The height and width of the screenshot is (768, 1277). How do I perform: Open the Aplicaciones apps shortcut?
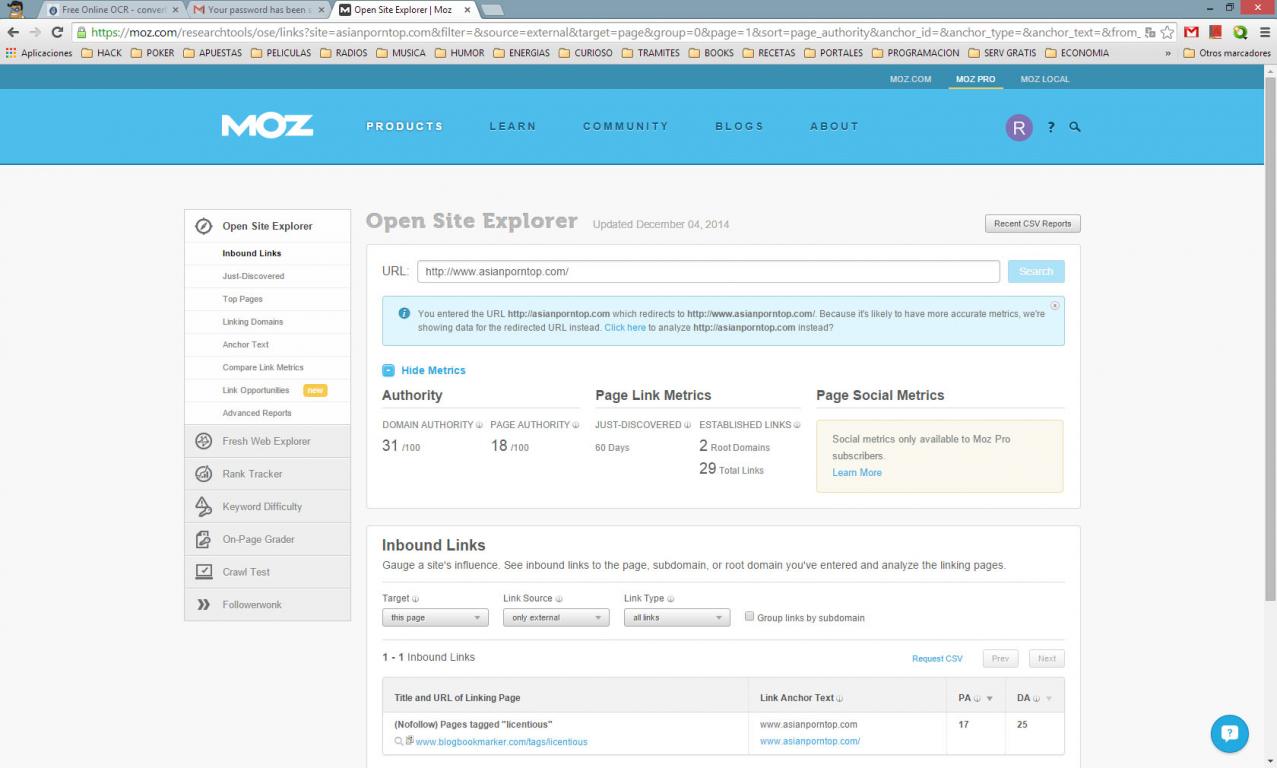click(x=40, y=53)
